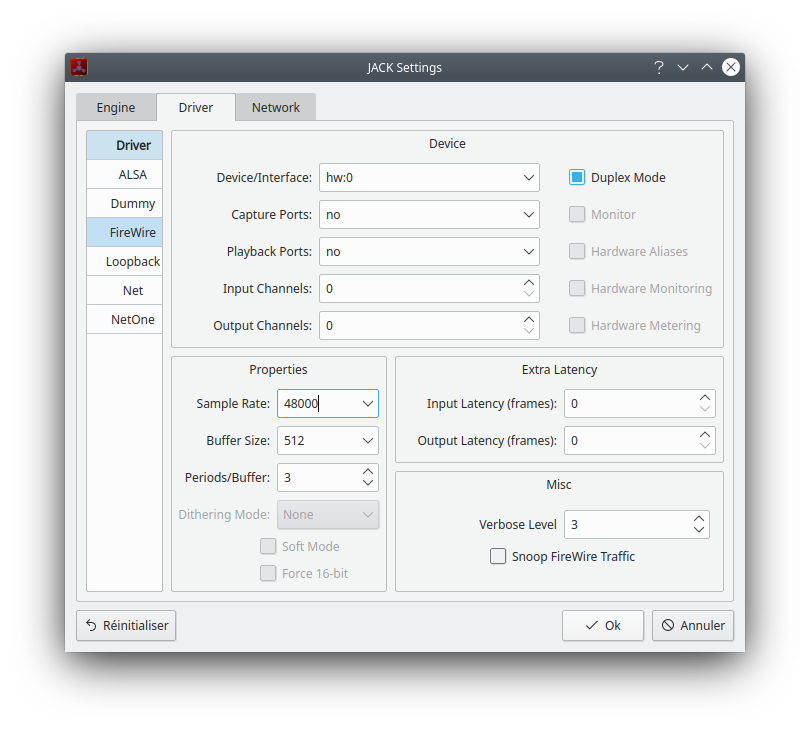
Task: Increase Output Channels with up arrow
Action: click(528, 320)
